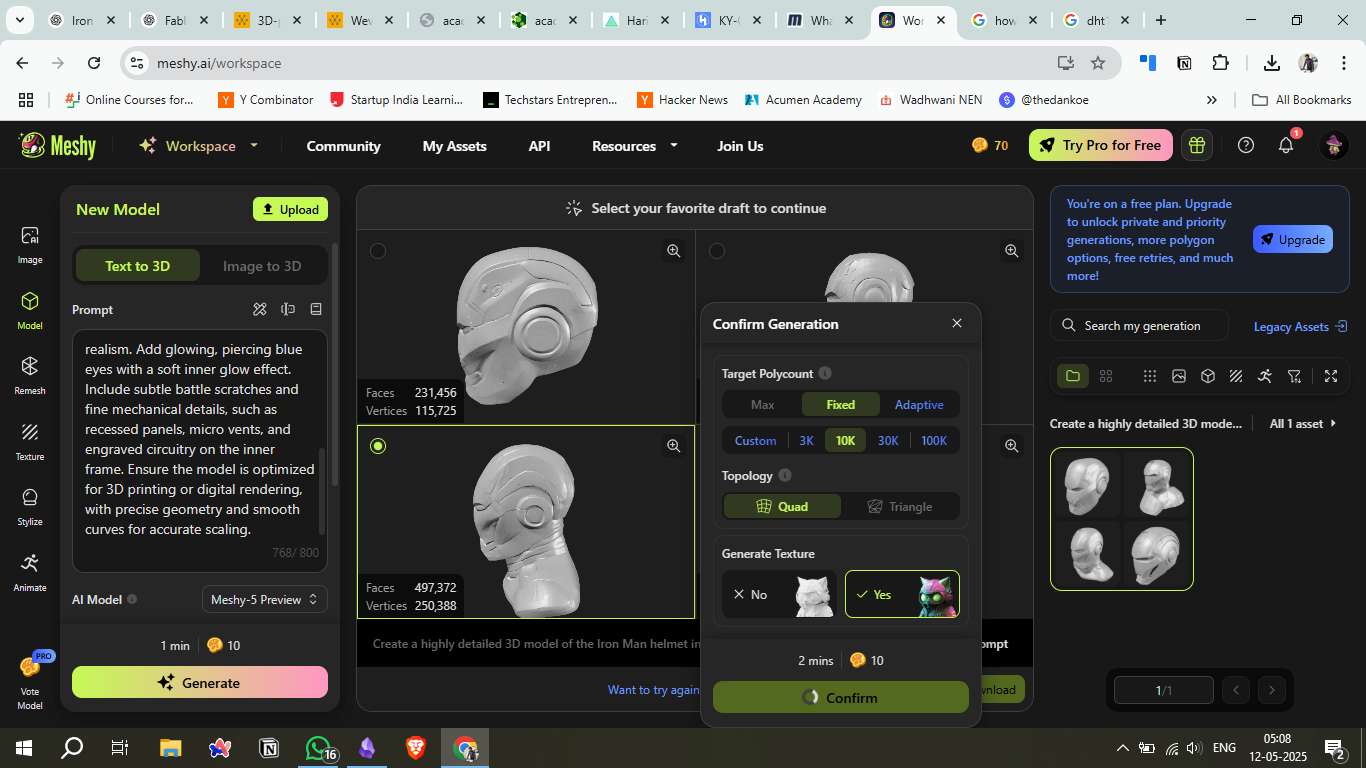1366x768 pixels.
Task: Select the top-left draft radio button
Action: [x=378, y=251]
